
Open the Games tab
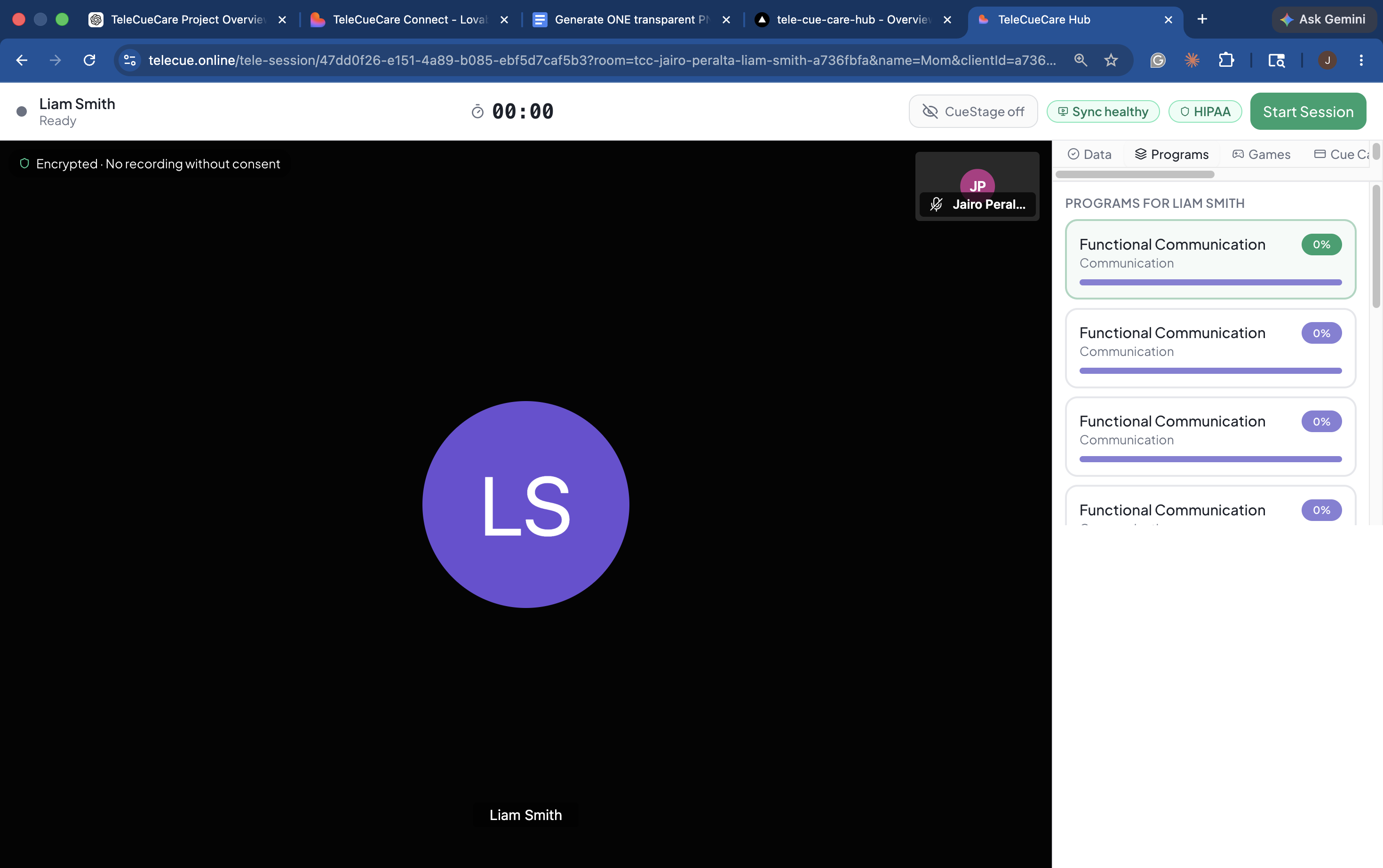(1261, 154)
